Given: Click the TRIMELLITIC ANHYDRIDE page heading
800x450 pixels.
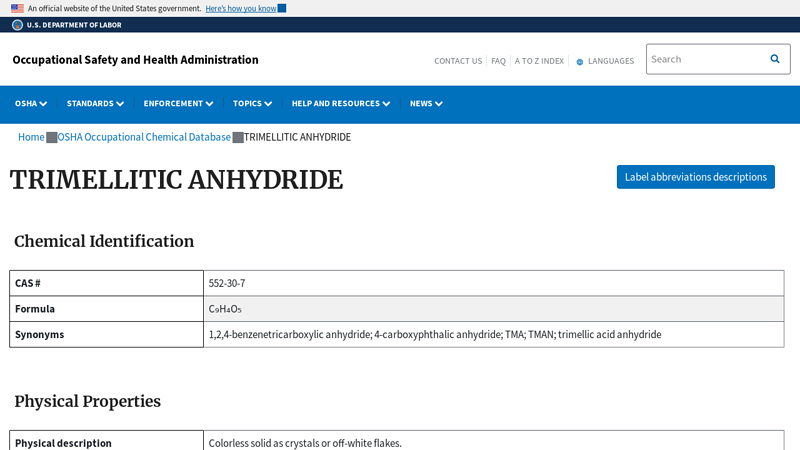Looking at the screenshot, I should coord(177,180).
